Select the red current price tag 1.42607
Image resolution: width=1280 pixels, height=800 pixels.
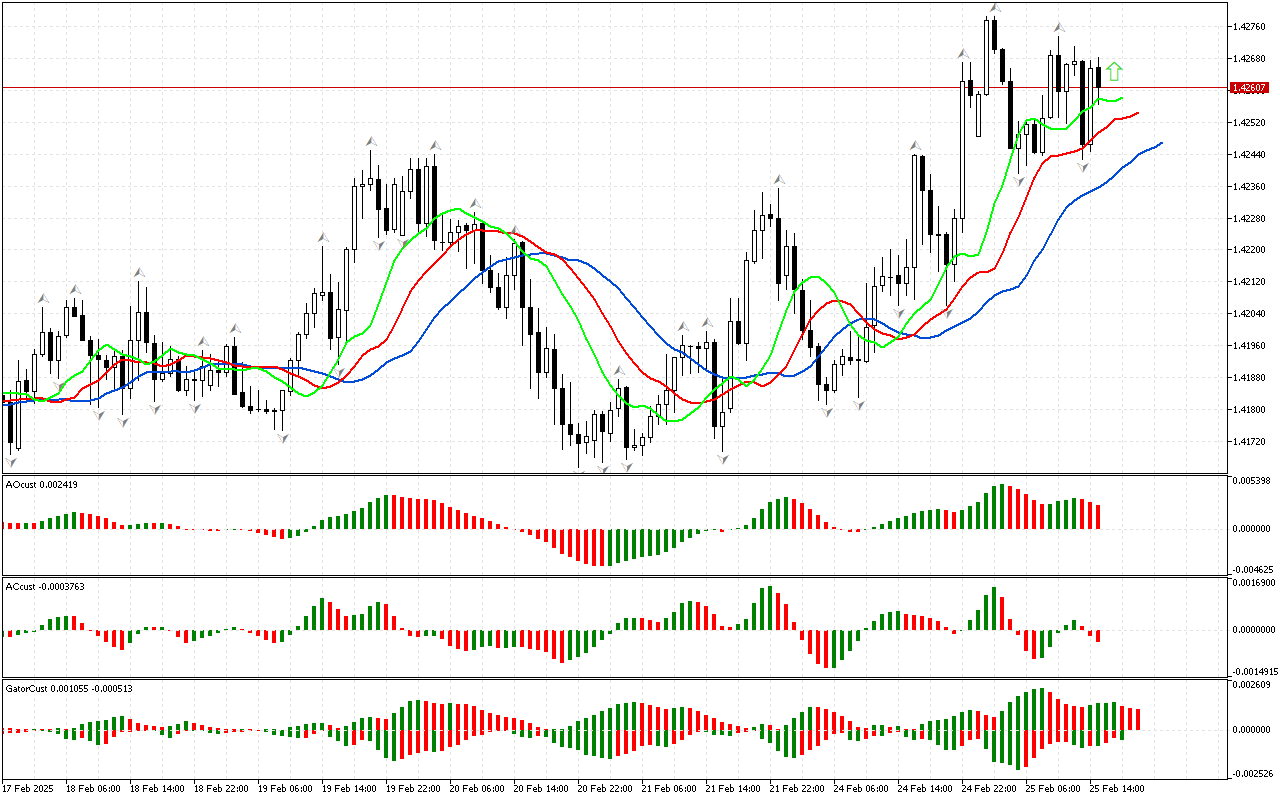[1250, 88]
